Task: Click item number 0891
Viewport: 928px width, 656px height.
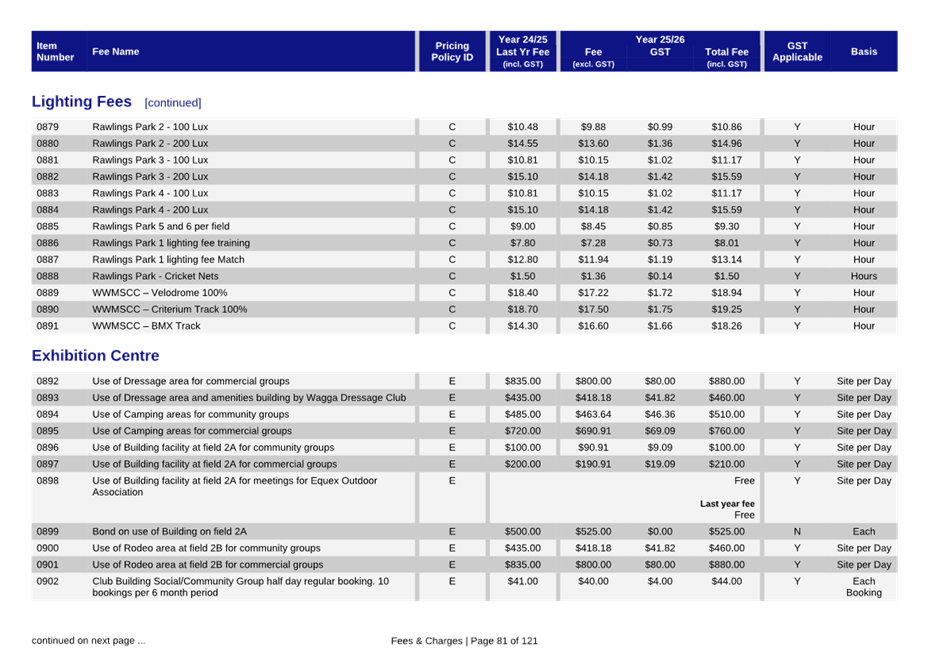Action: pos(47,326)
